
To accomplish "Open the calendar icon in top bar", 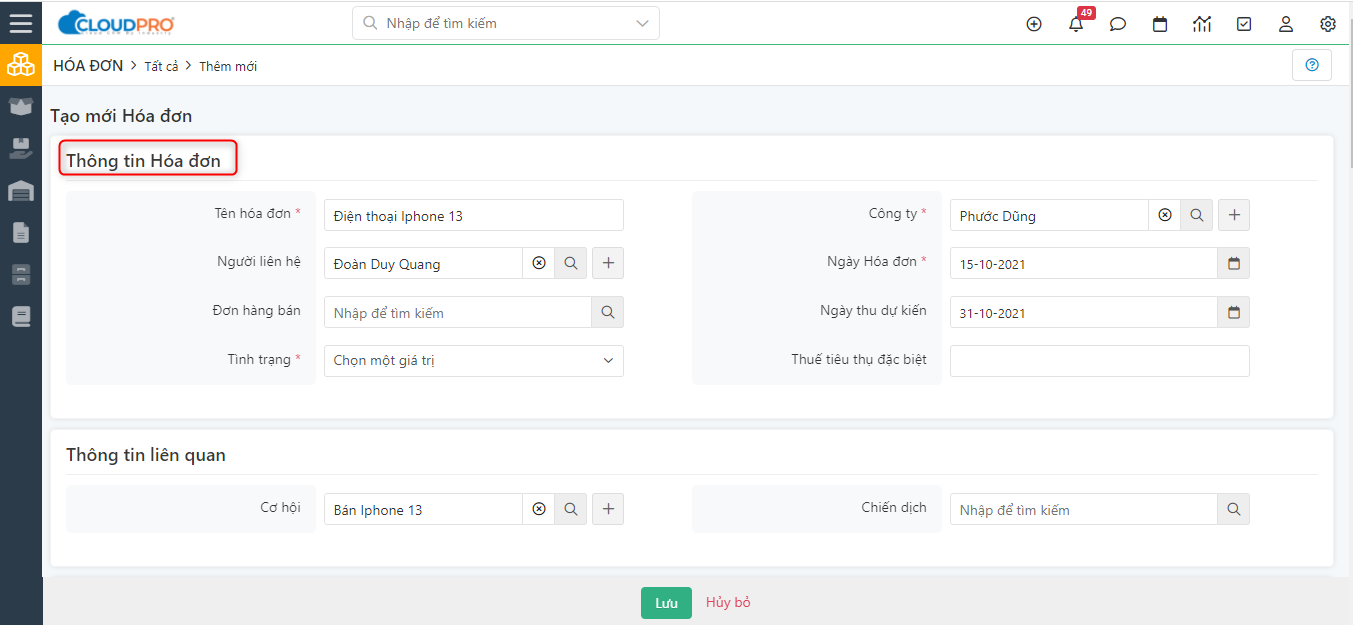I will coord(1160,24).
